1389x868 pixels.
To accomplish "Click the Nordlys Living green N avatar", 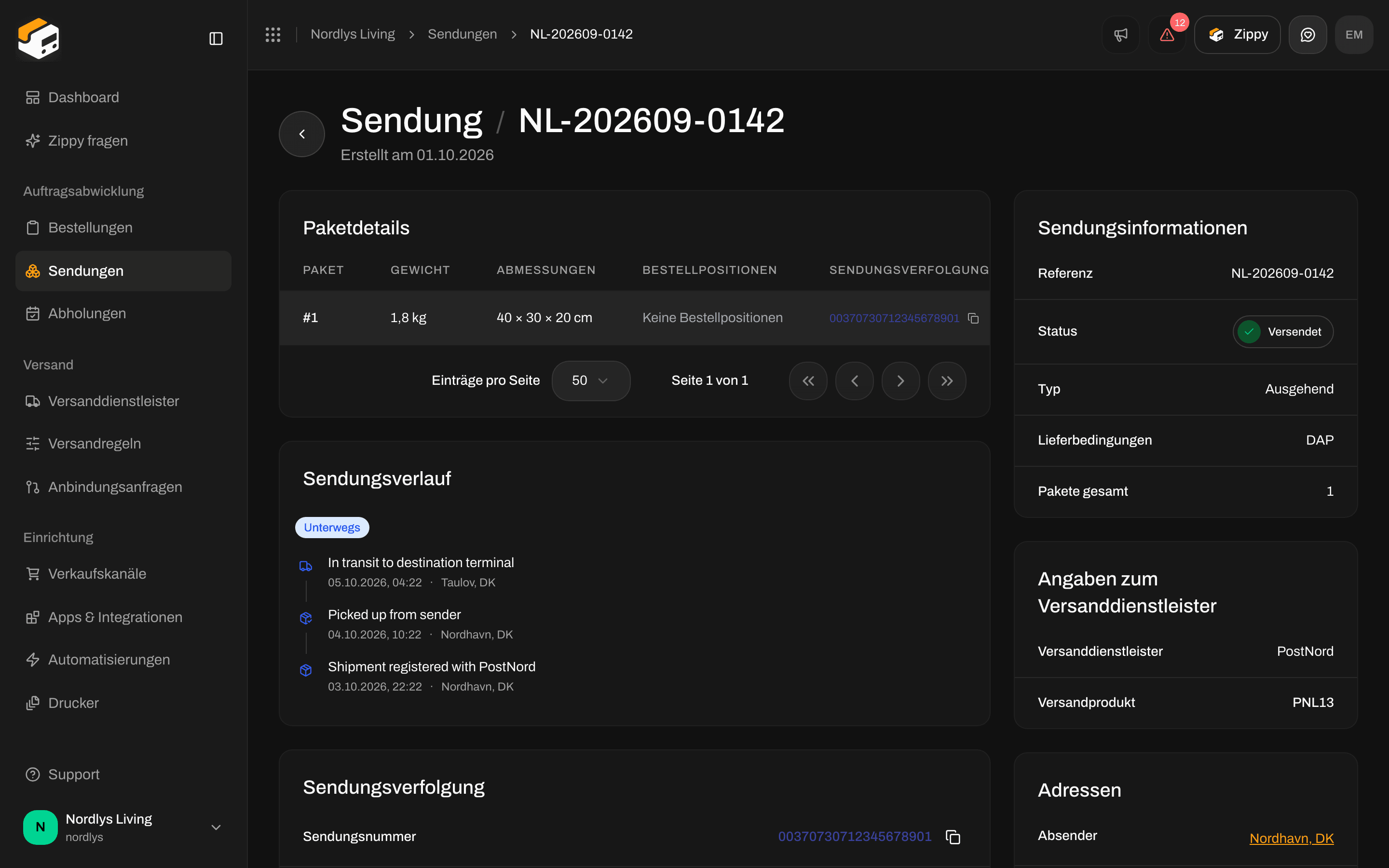I will (x=40, y=827).
